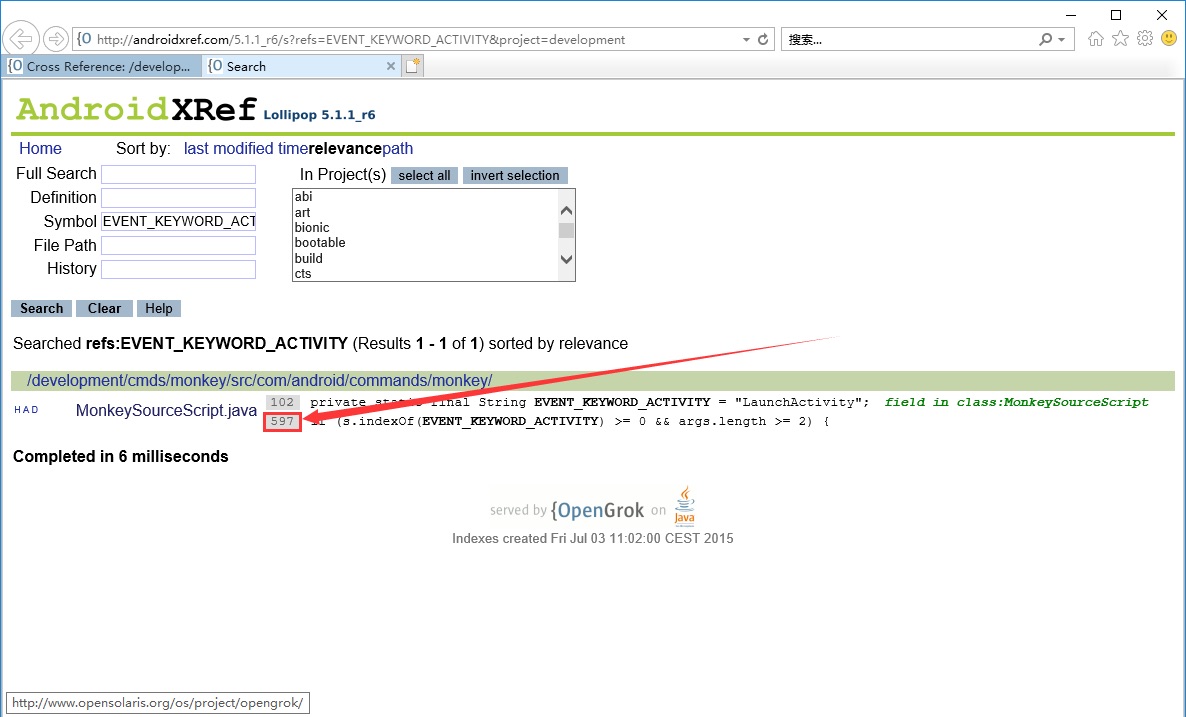Click the Help button
This screenshot has height=717, width=1186.
tap(159, 309)
